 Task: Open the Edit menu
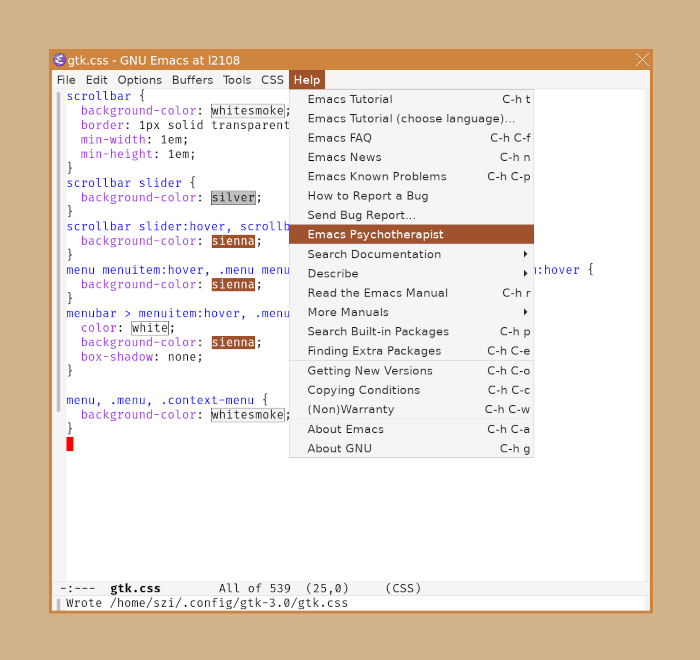96,80
